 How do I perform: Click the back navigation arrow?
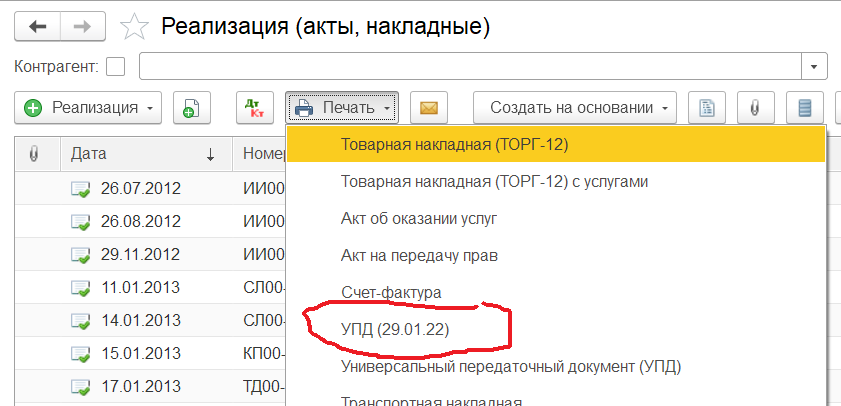[38, 27]
